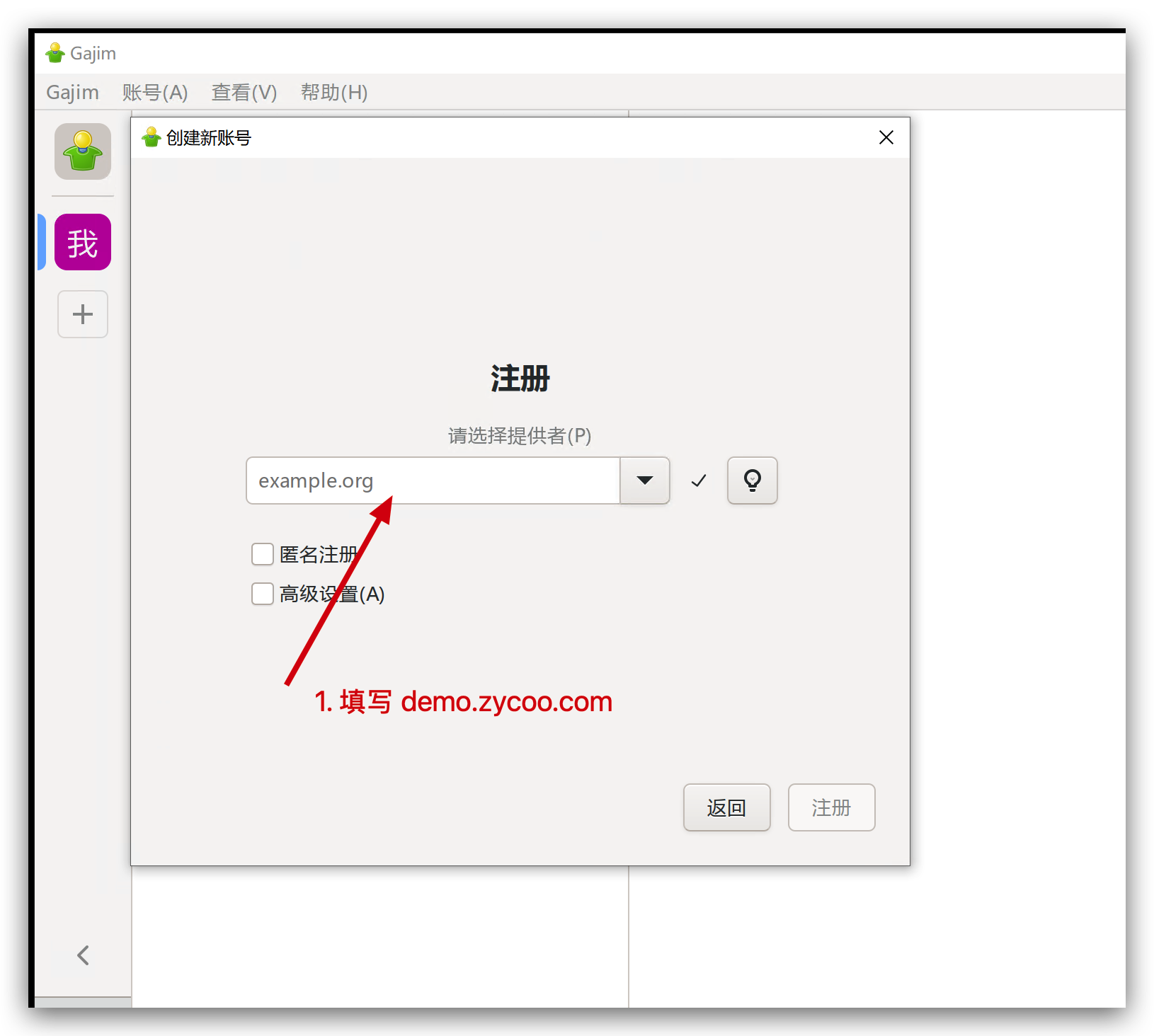
Task: Toggle the 高级设置(A) checkbox
Action: [263, 594]
